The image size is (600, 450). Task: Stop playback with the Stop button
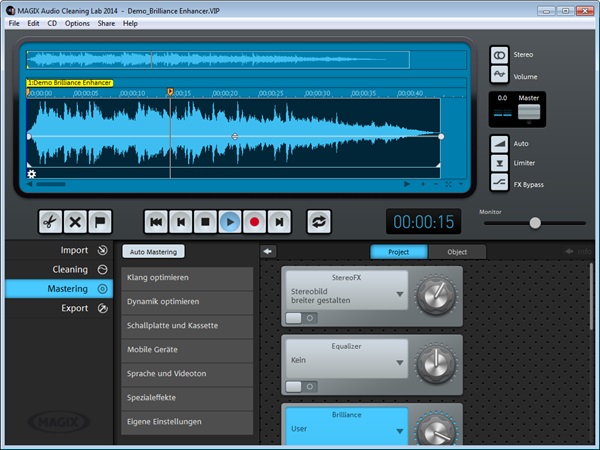[x=205, y=221]
